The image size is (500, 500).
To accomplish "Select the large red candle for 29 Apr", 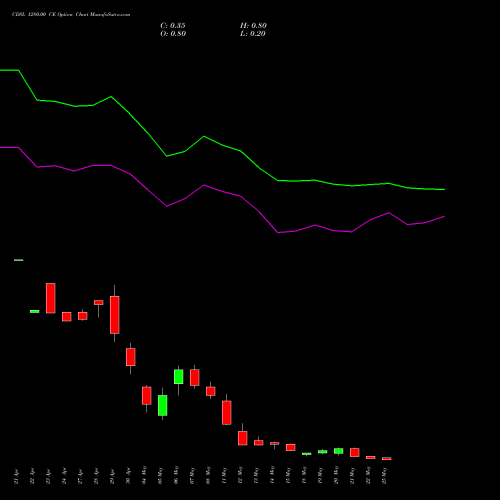I will [115, 315].
